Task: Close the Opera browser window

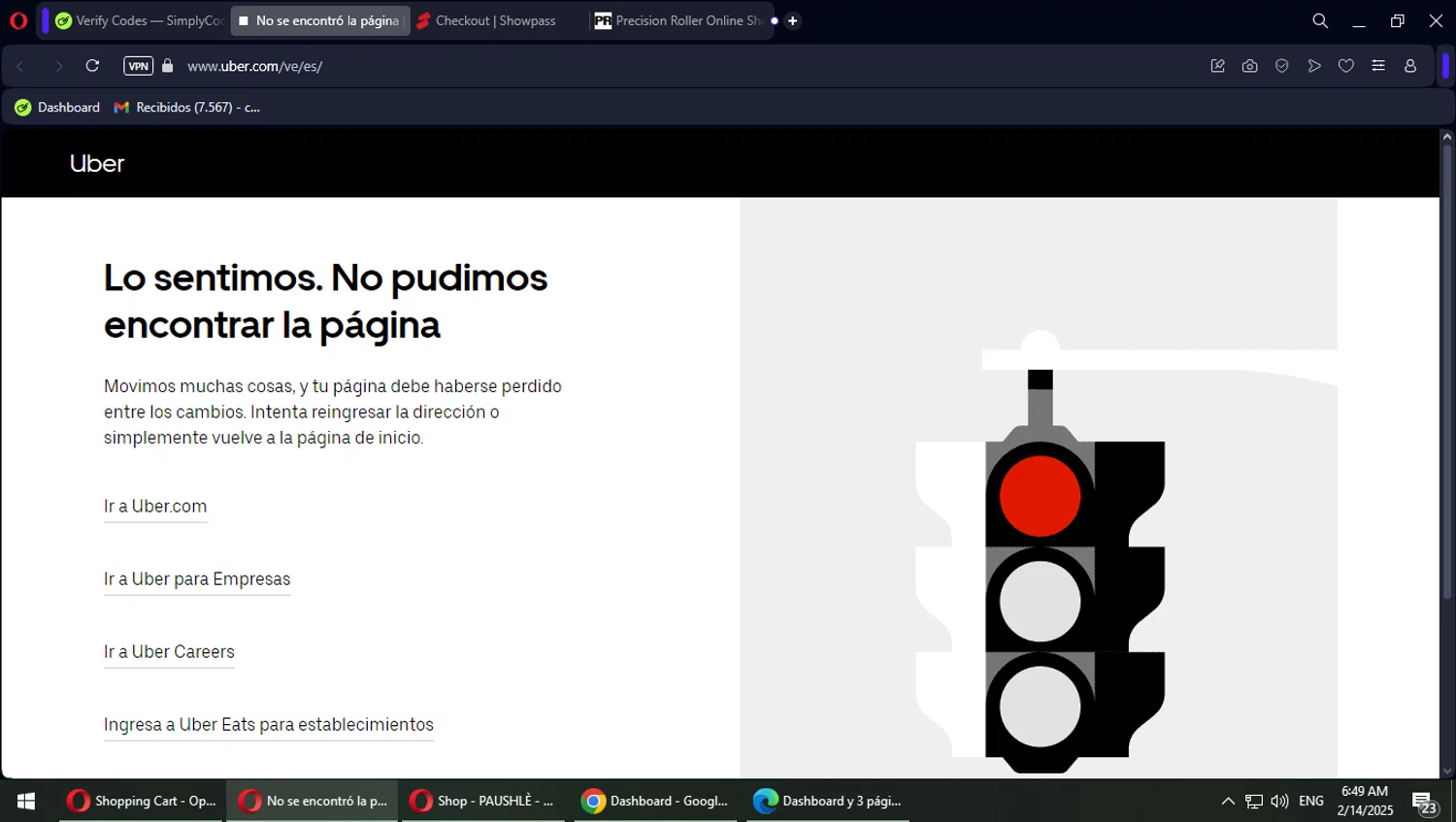Action: pyautogui.click(x=1437, y=20)
